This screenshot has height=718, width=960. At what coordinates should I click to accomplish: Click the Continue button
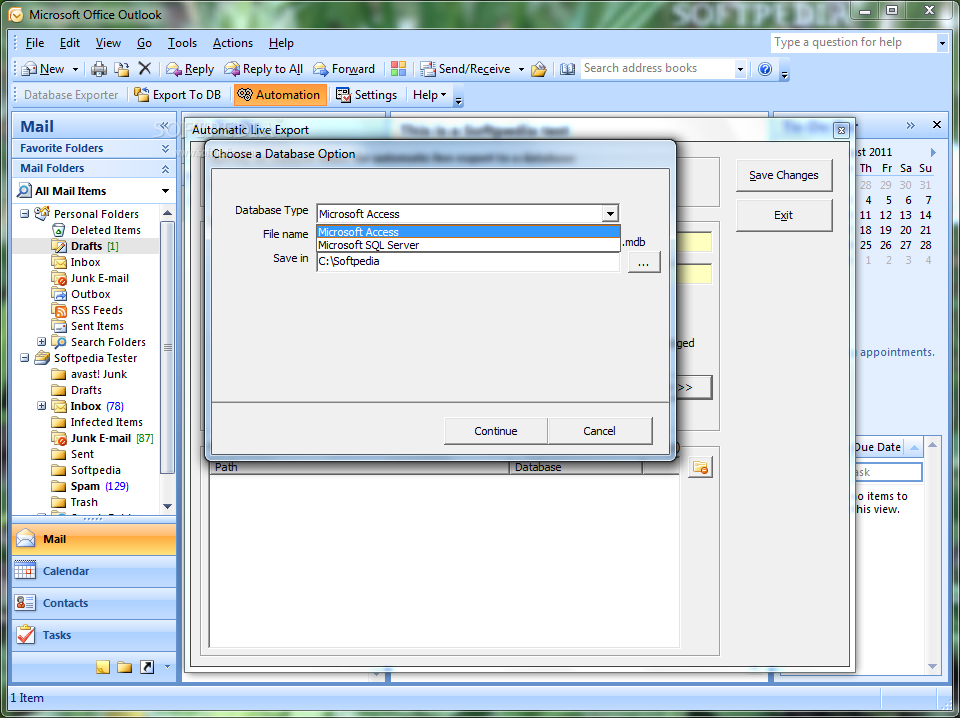pyautogui.click(x=496, y=431)
